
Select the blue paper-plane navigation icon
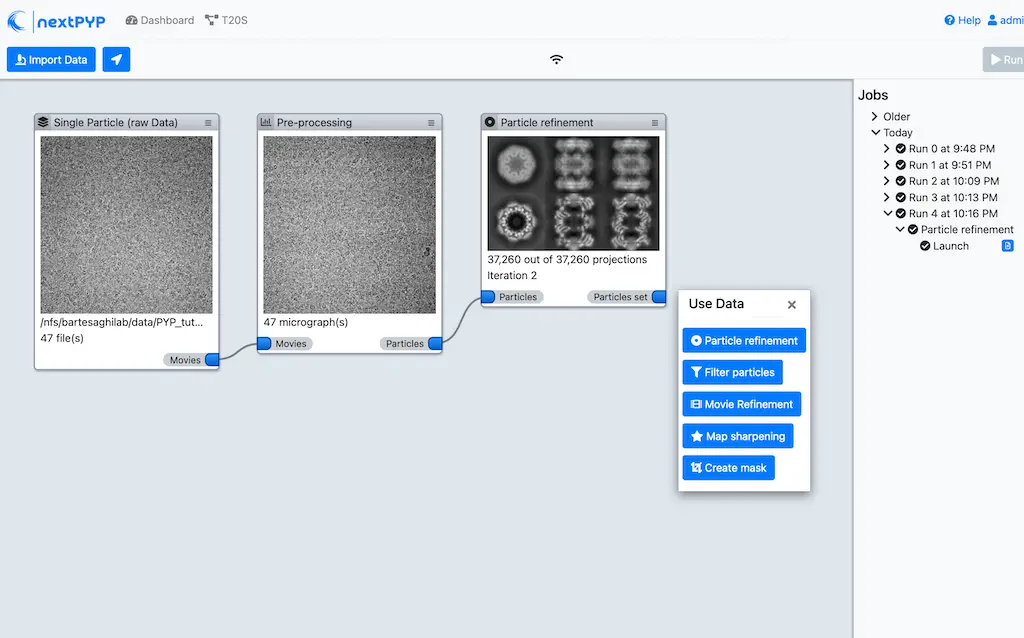[116, 59]
